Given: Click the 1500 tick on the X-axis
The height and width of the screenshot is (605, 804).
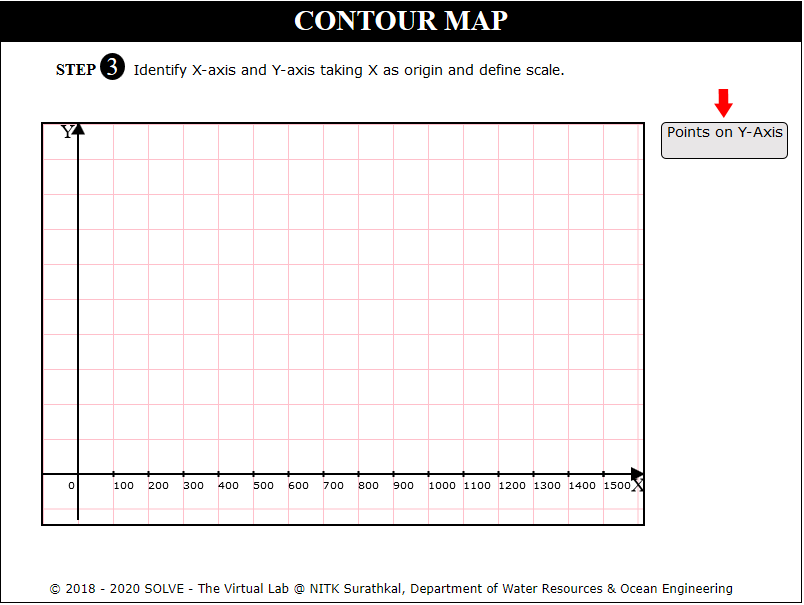Looking at the screenshot, I should pos(617,486).
